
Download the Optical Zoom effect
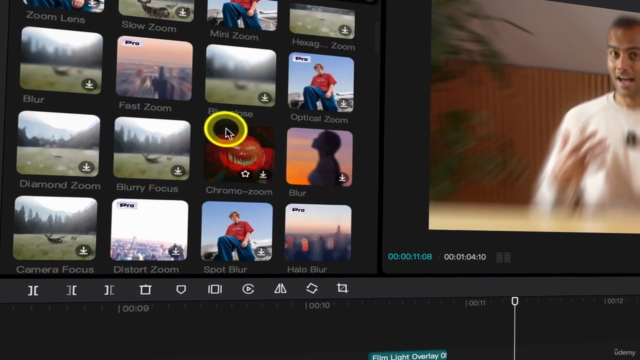(x=344, y=104)
